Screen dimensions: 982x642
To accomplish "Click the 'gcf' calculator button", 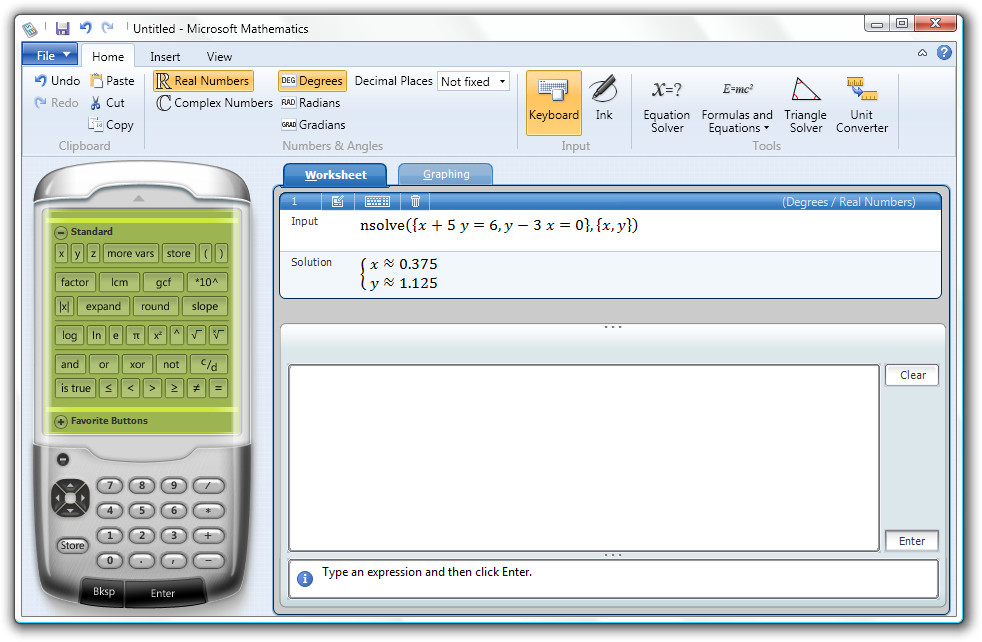I will (163, 282).
